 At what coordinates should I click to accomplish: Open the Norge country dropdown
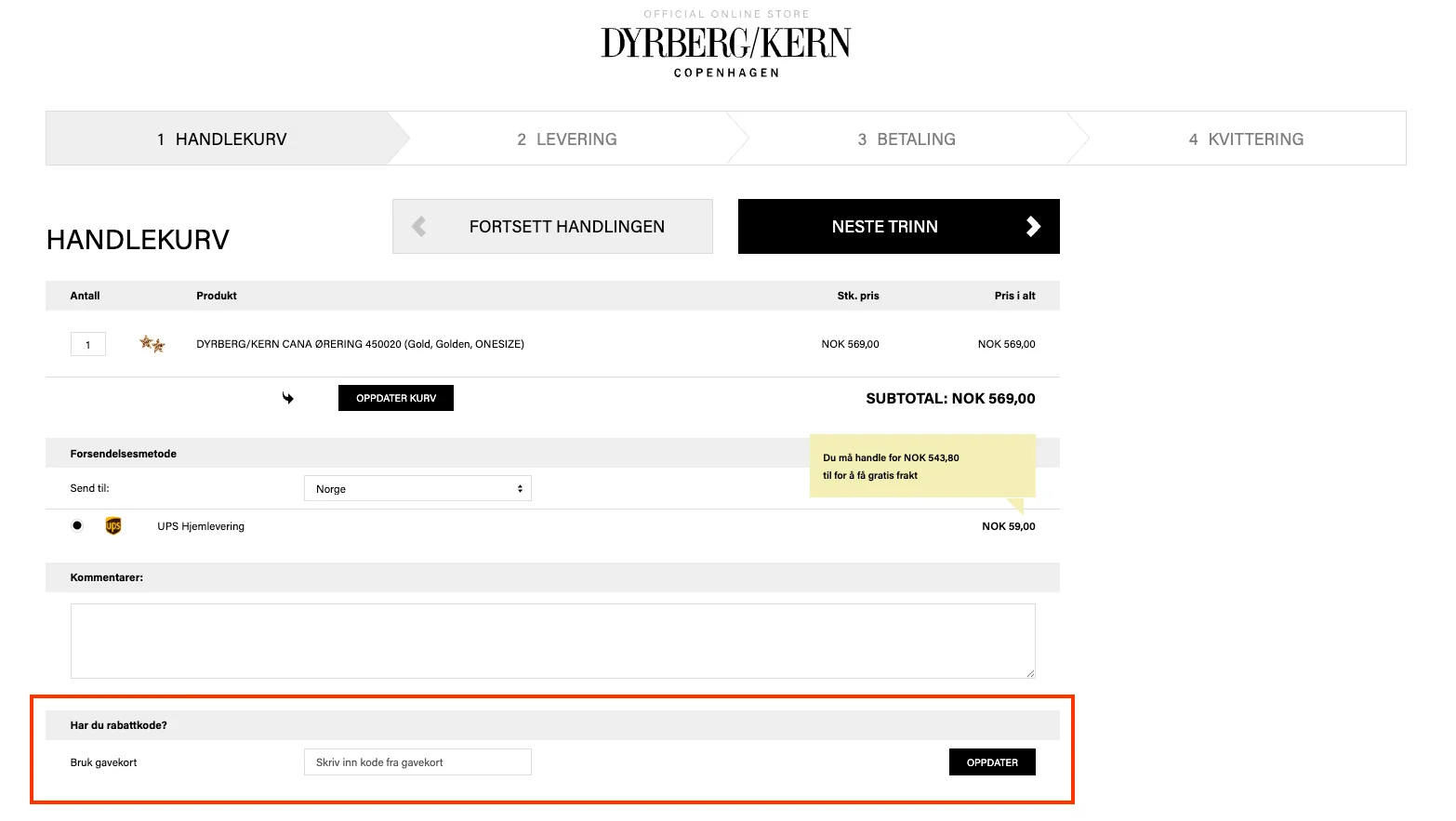(417, 489)
